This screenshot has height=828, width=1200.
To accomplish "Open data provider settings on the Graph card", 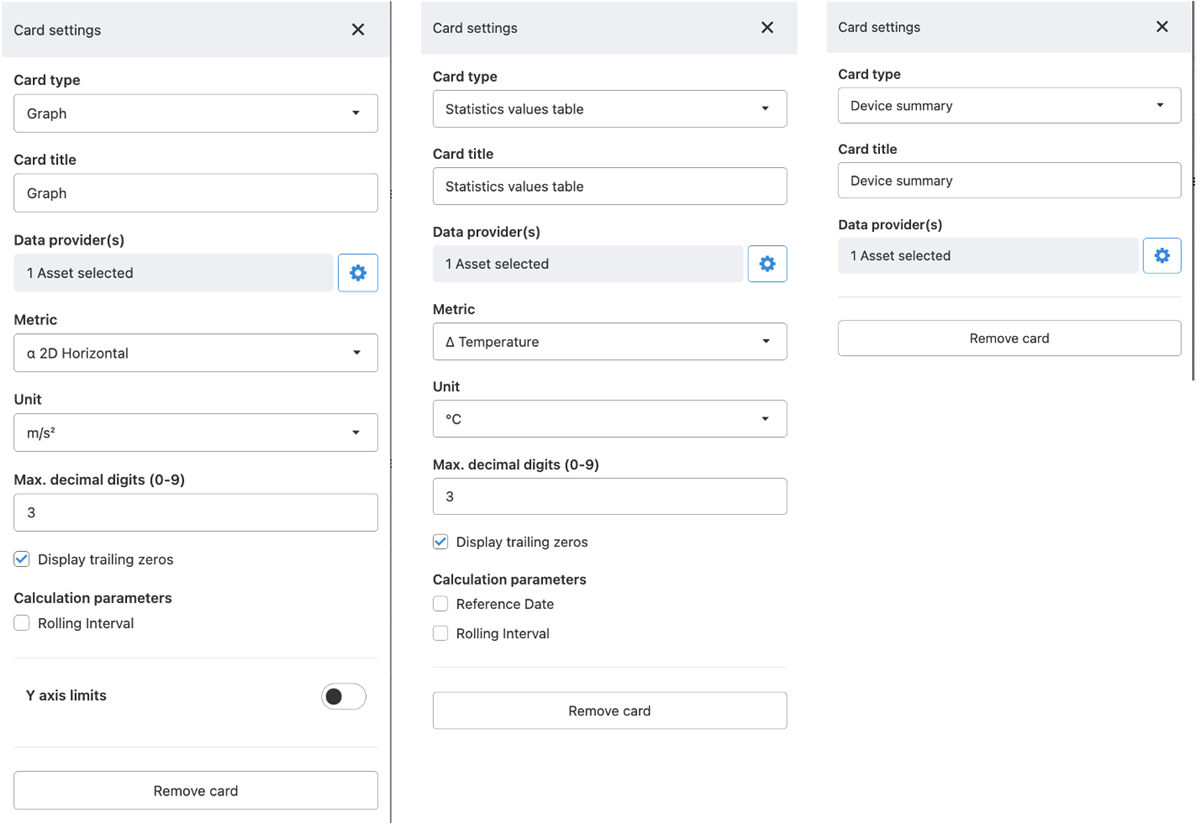I will coord(358,272).
